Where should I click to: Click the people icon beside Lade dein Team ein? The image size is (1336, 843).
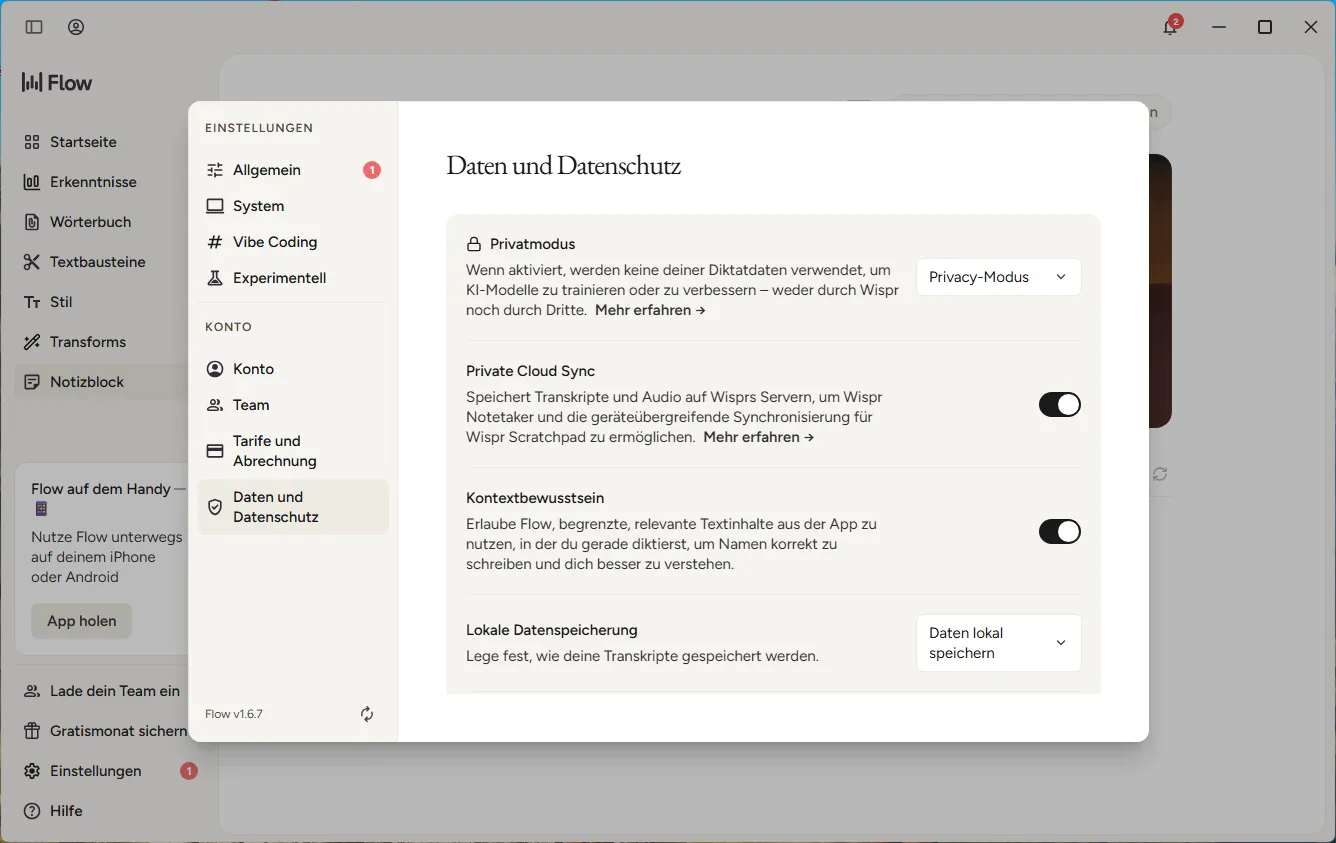coord(32,691)
